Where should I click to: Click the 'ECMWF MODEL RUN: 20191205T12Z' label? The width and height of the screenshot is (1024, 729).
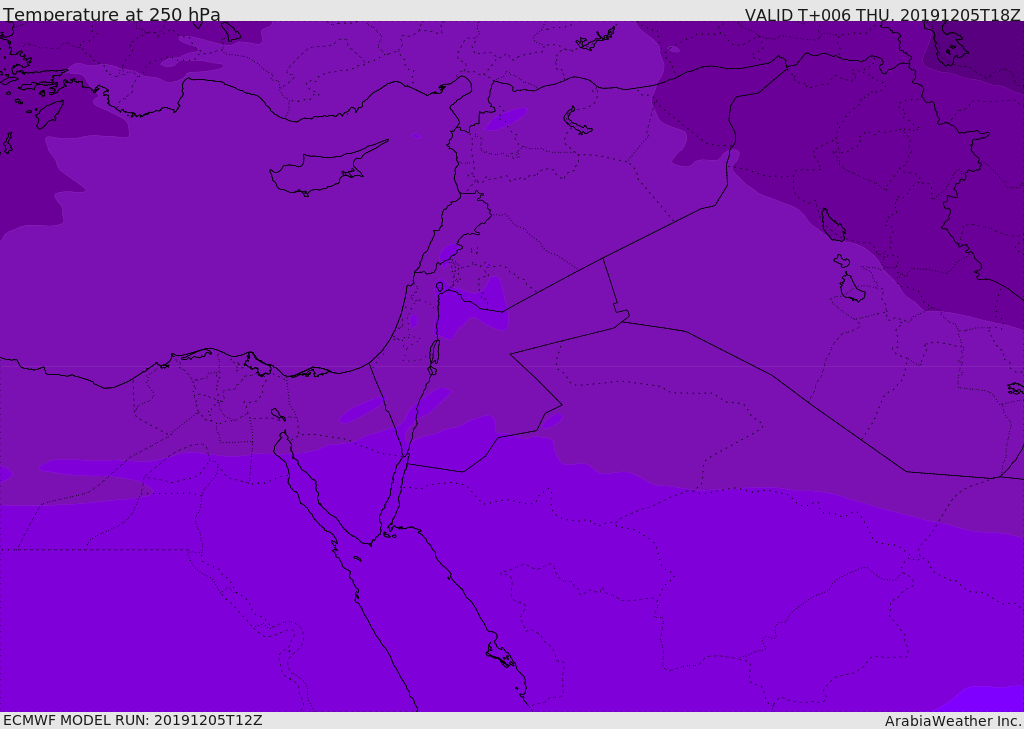[x=133, y=720]
